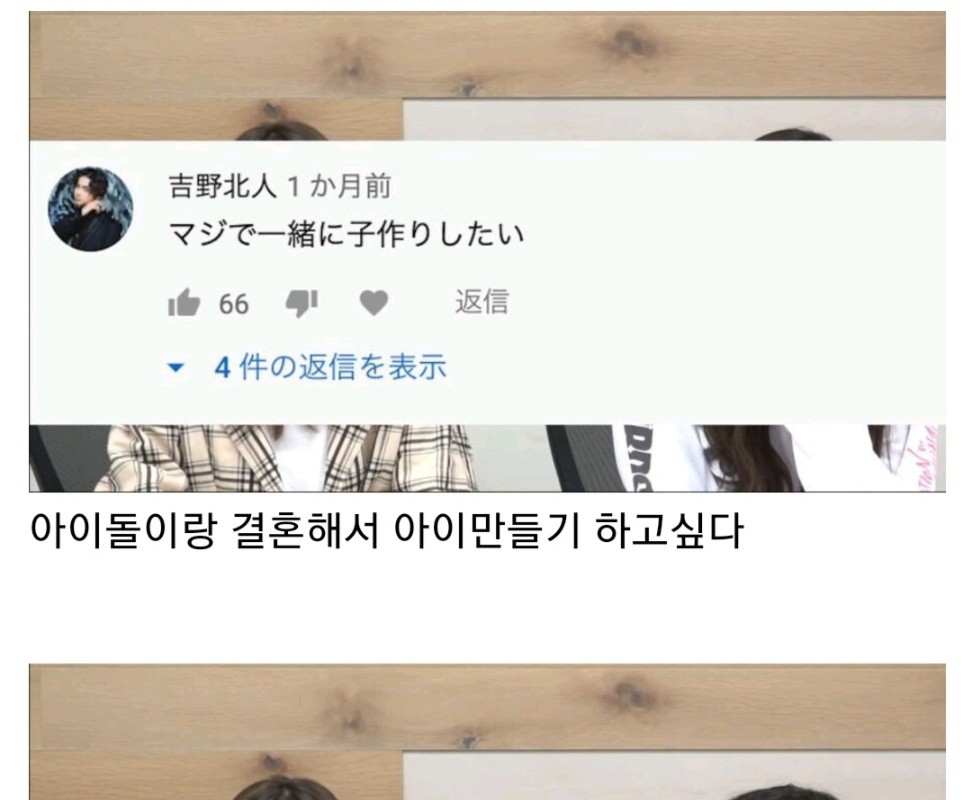972x800 pixels.
Task: Click the wood panel background atop the first image
Action: pyautogui.click(x=487, y=56)
